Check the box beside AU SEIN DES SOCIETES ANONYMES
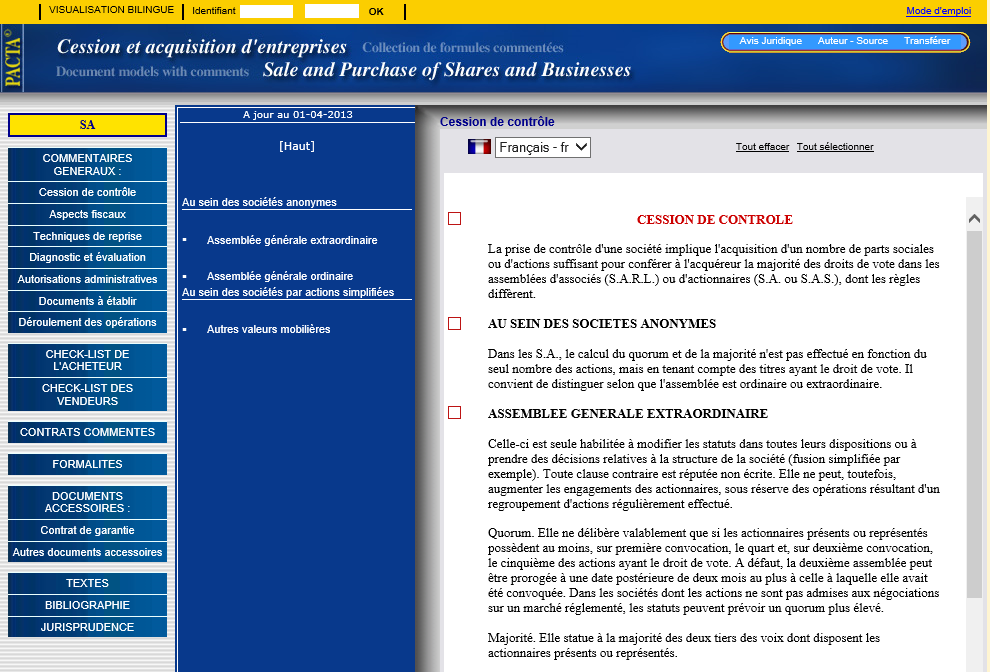 pos(455,323)
